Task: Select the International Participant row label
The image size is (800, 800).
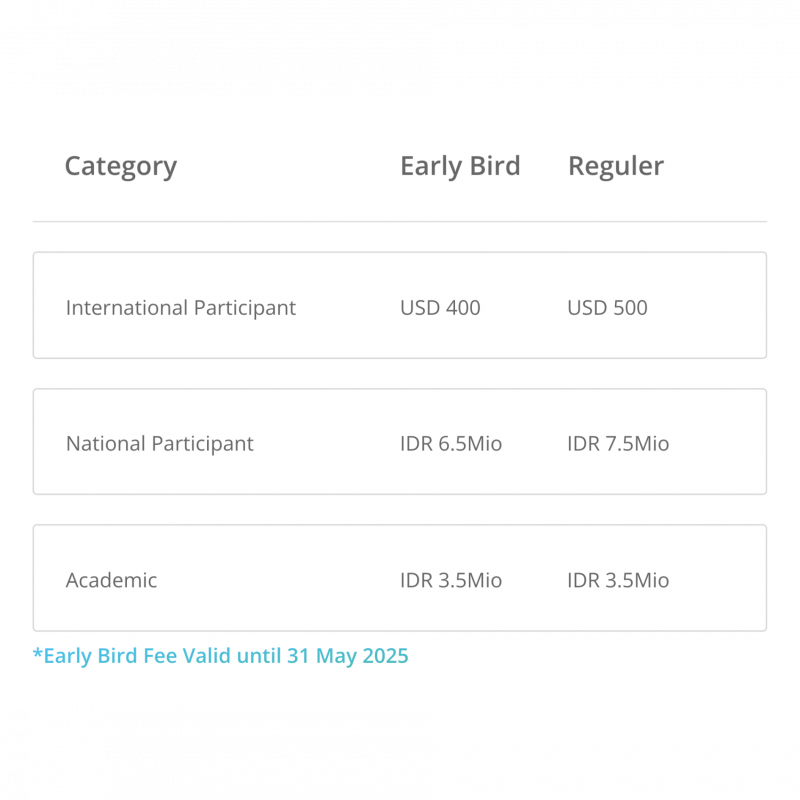Action: (x=181, y=308)
